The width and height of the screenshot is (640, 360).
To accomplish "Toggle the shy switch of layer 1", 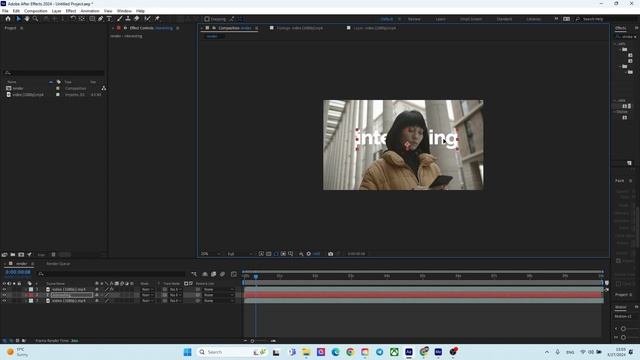I will tap(97, 289).
